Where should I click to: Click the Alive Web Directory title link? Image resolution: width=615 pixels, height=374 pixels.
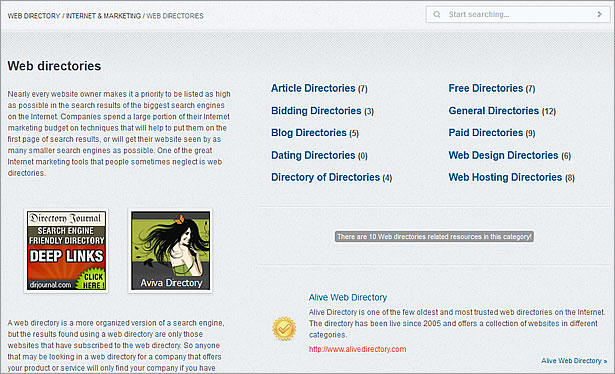click(348, 298)
